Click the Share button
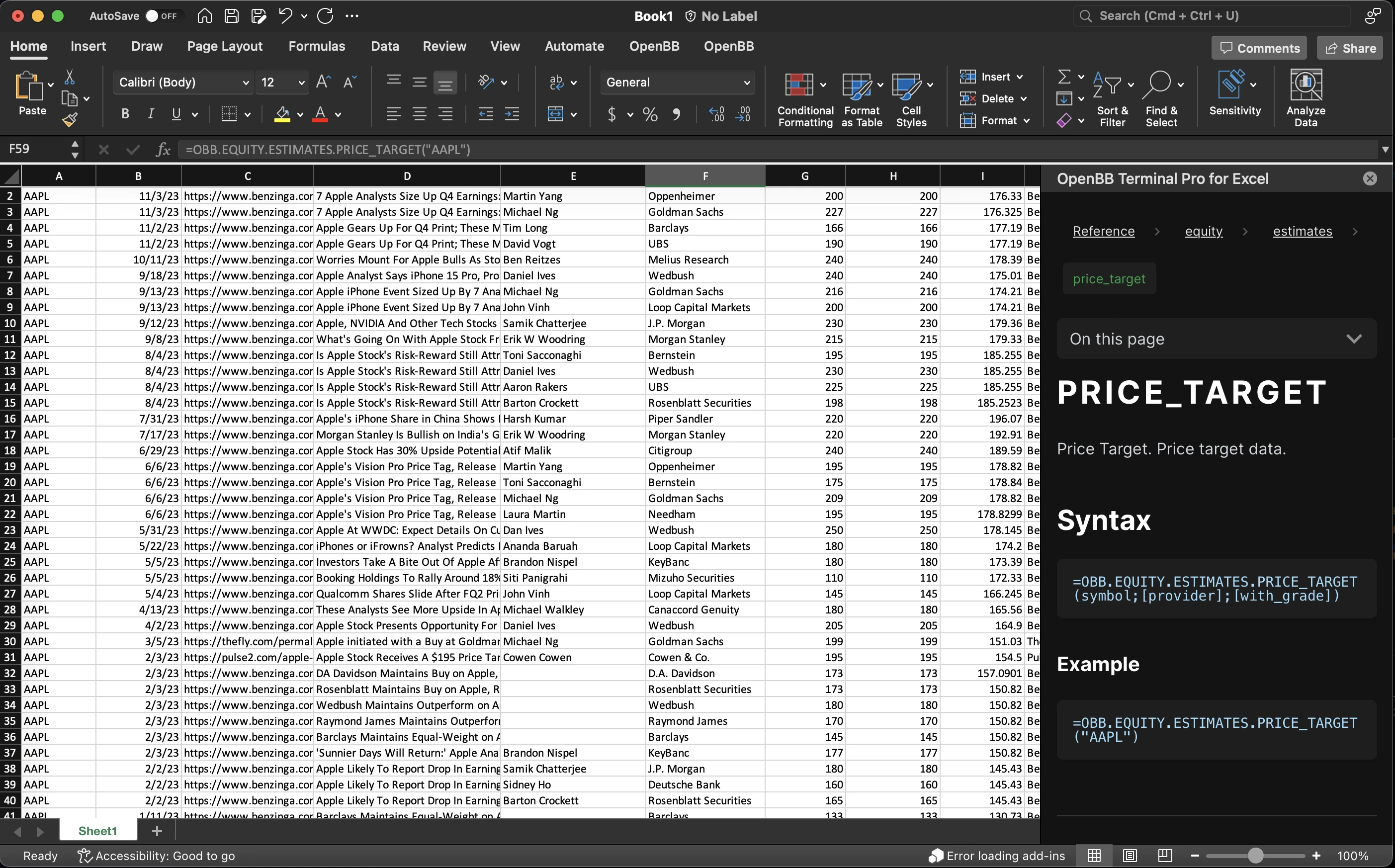Screen dimensions: 1395x868 point(1350,48)
